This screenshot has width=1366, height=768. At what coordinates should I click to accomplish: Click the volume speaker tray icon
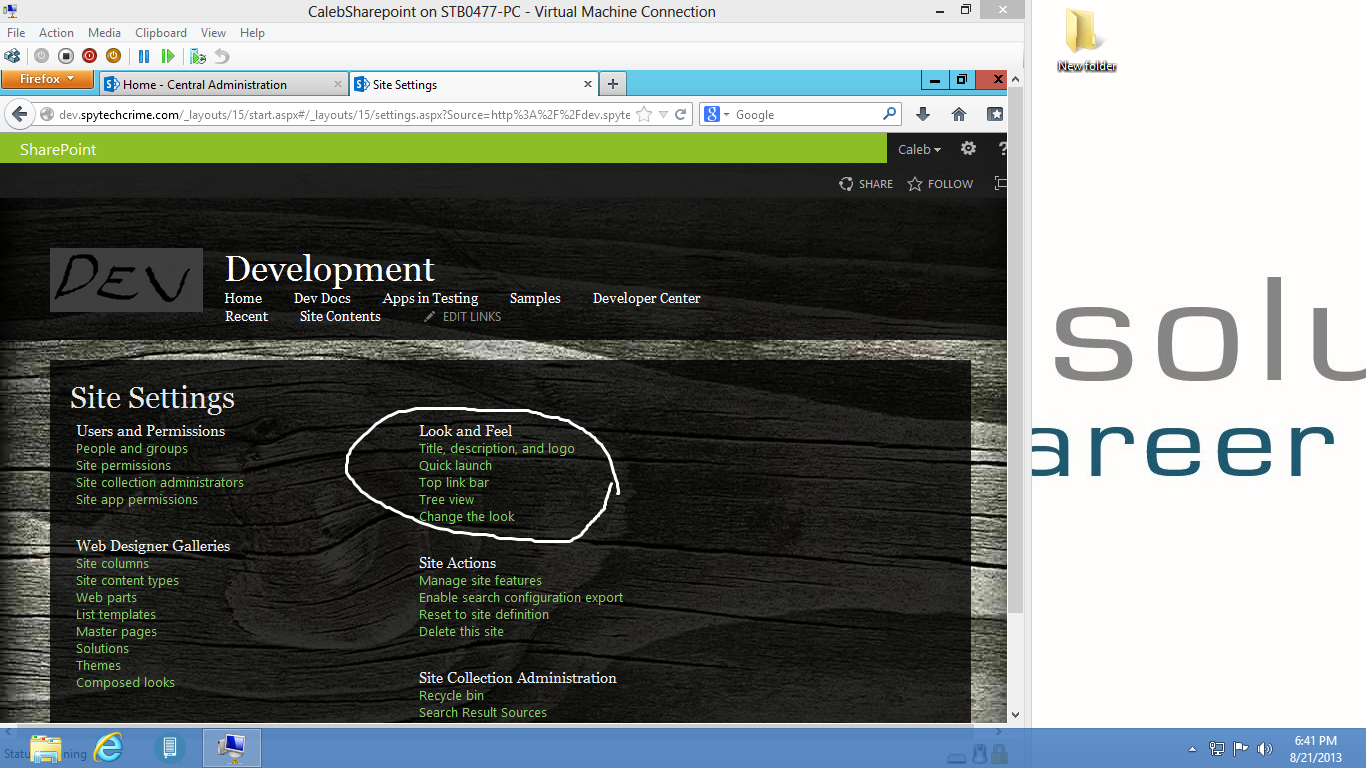pos(1265,748)
